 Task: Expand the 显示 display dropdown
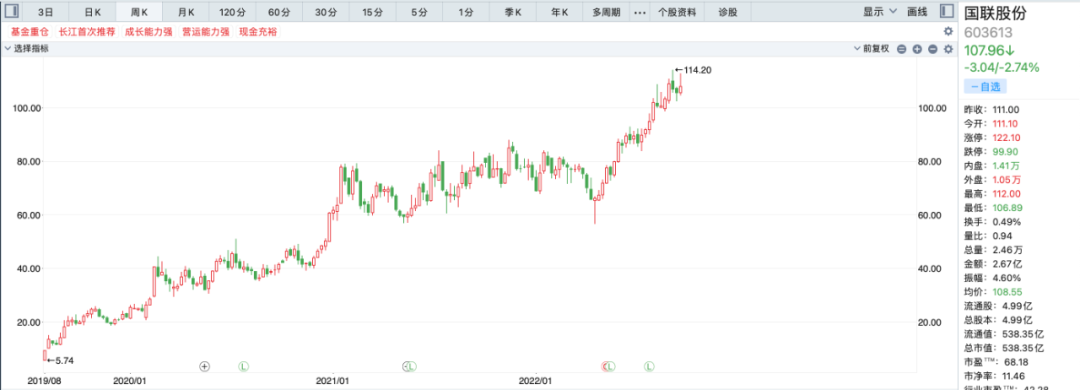click(x=880, y=12)
